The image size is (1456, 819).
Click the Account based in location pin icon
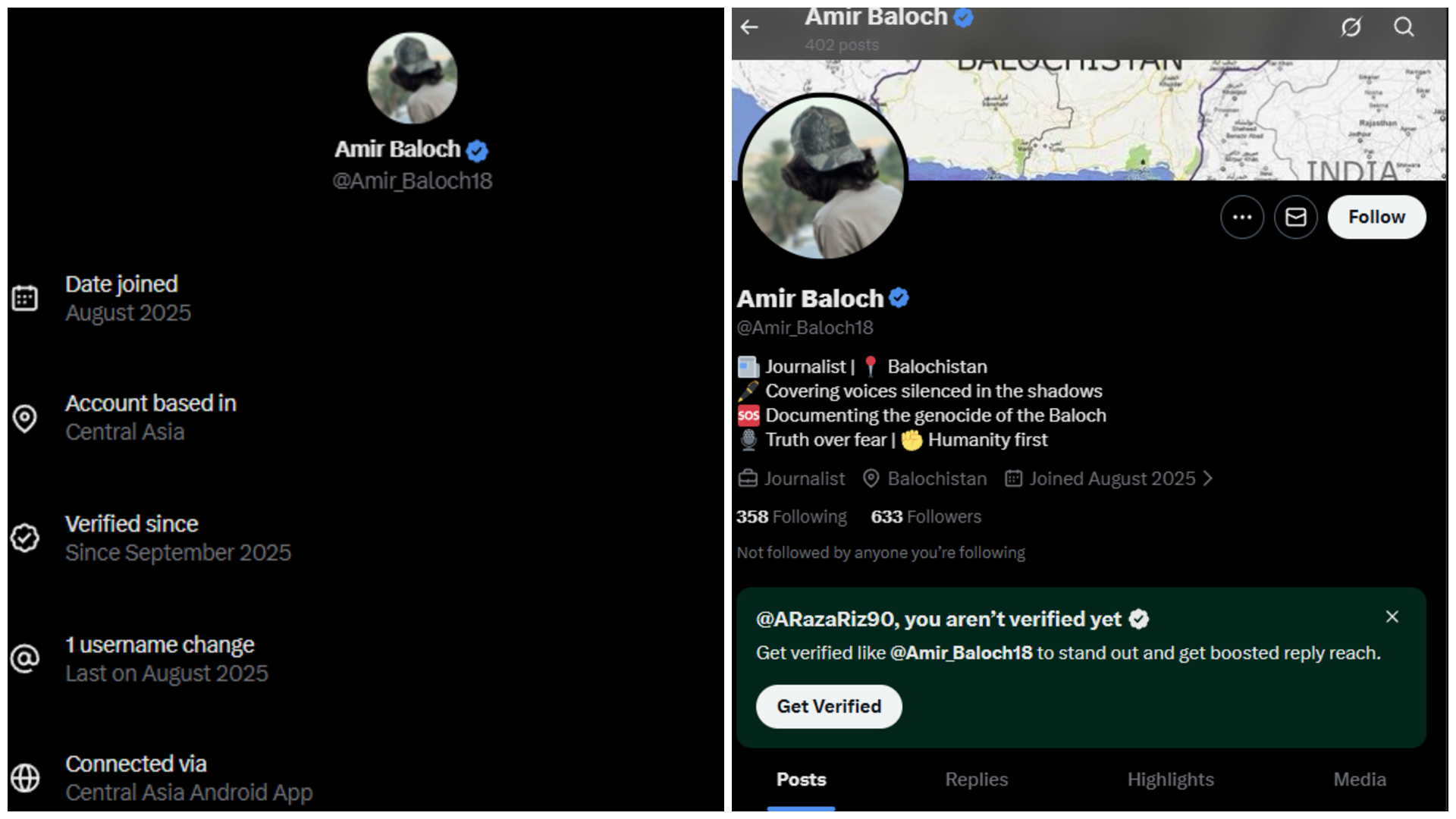coord(25,418)
